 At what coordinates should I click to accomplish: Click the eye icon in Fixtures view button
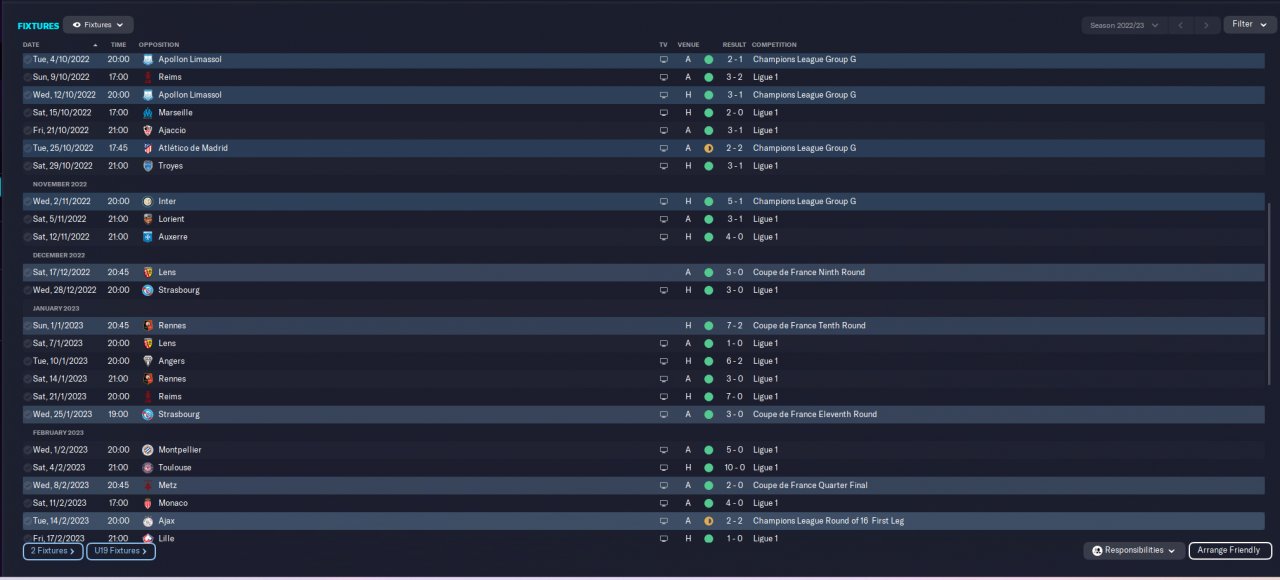77,24
